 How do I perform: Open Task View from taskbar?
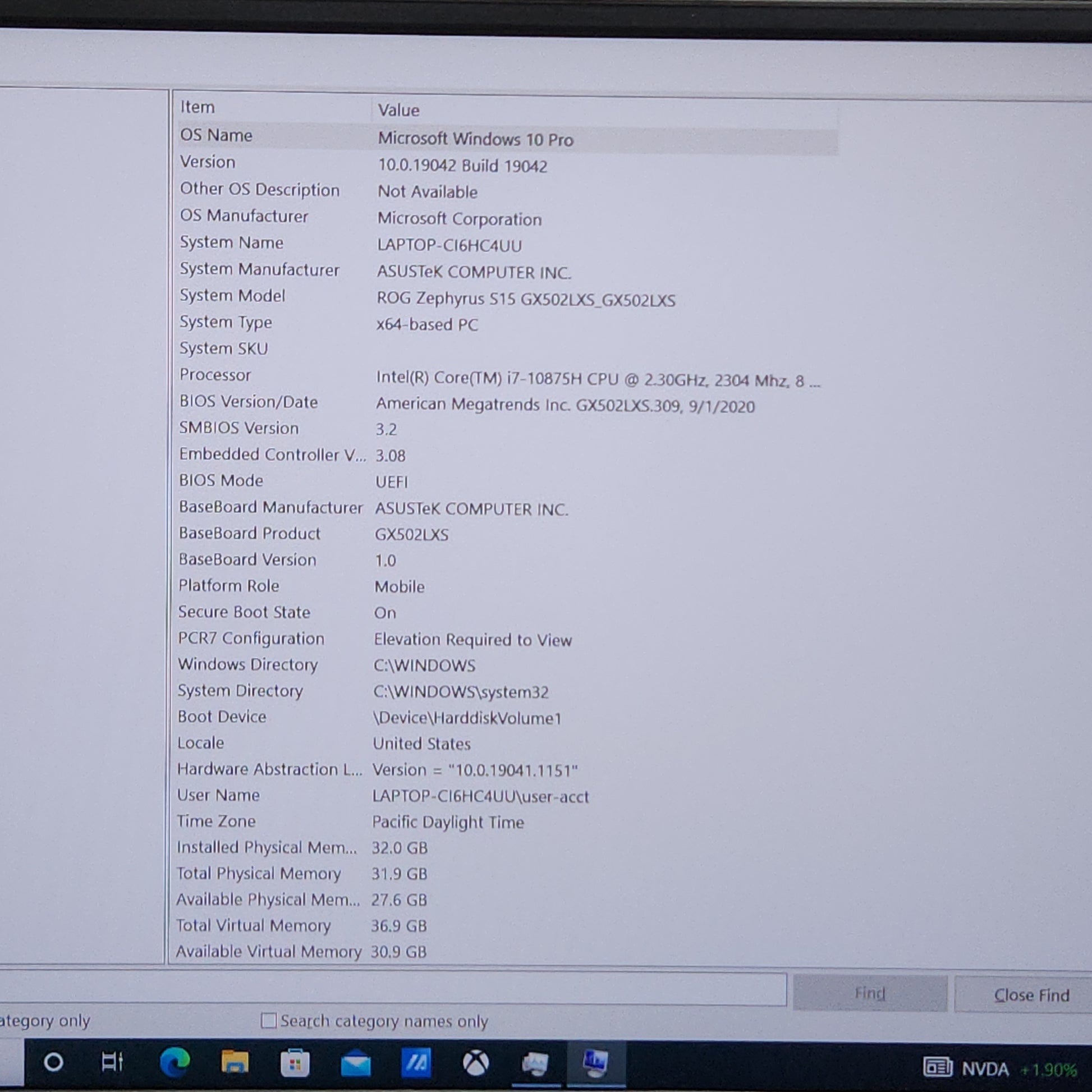(111, 1062)
